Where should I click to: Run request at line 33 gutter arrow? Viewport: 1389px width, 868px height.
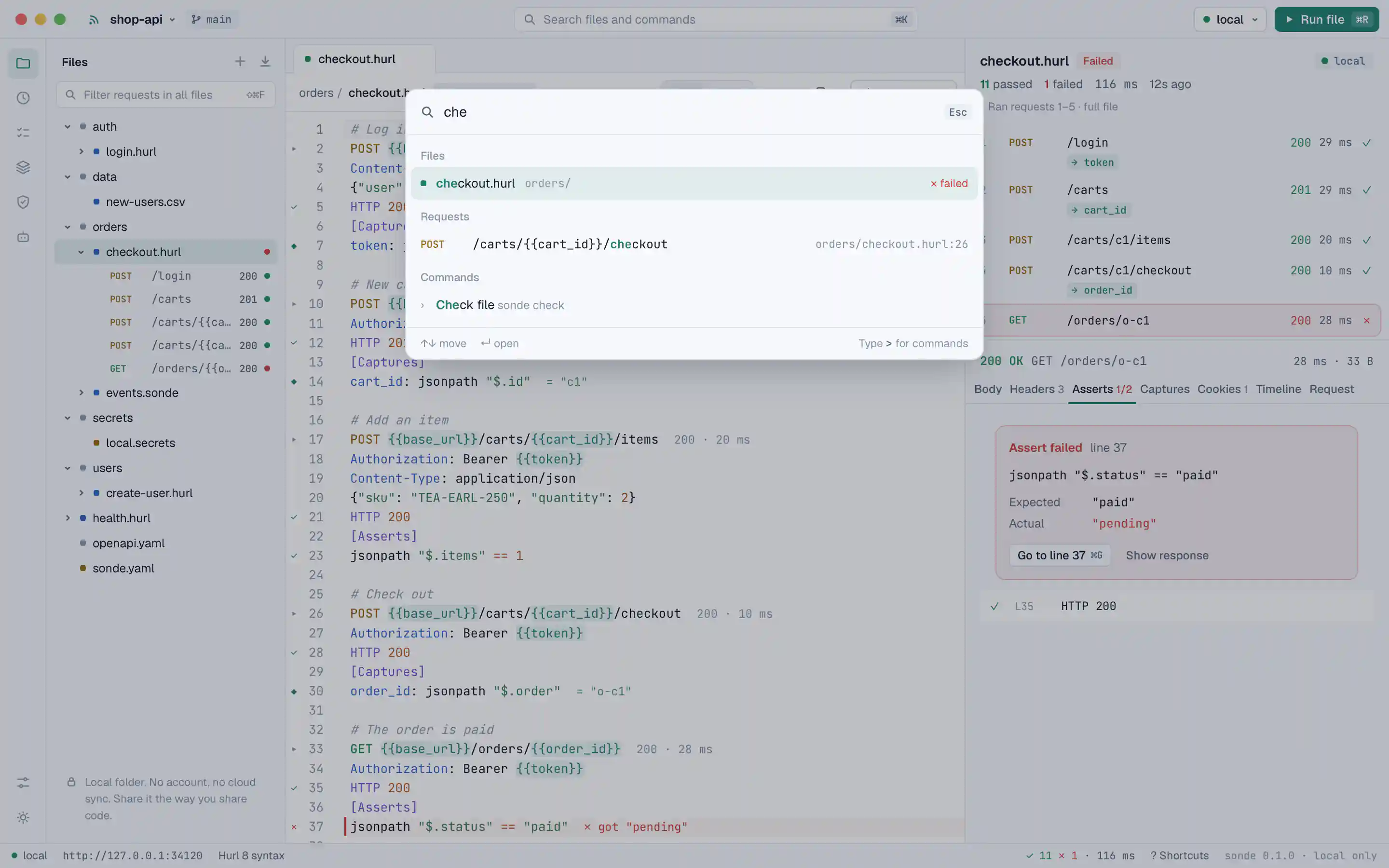click(294, 749)
